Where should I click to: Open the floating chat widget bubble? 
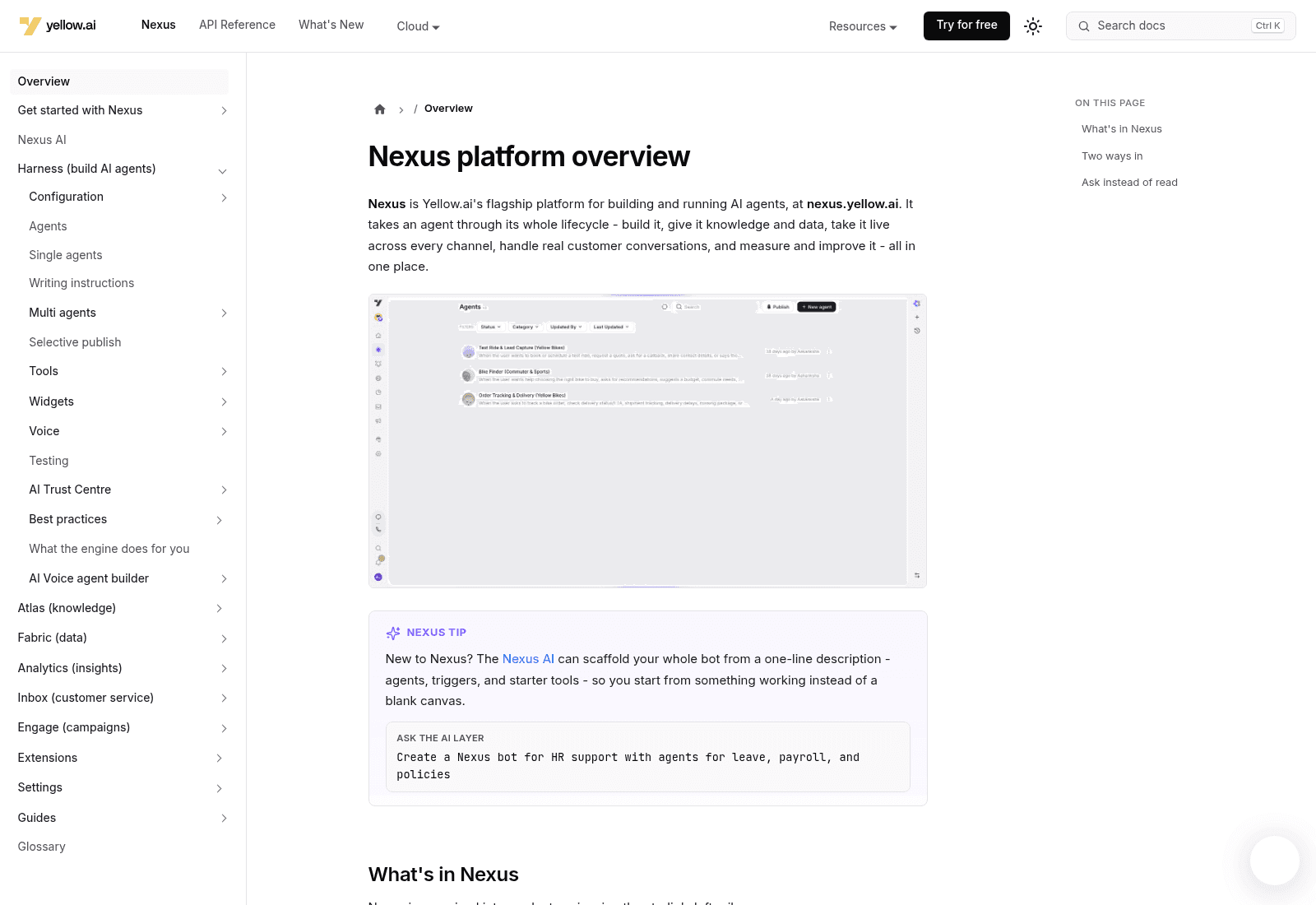point(1275,861)
